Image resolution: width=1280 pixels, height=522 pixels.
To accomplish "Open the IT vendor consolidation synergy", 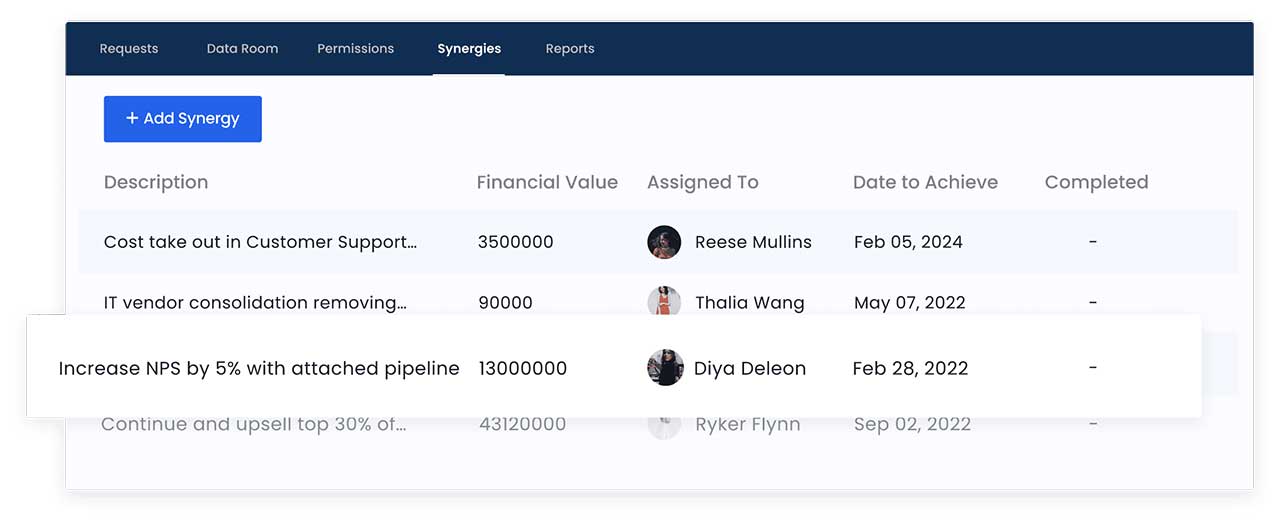I will tap(255, 302).
